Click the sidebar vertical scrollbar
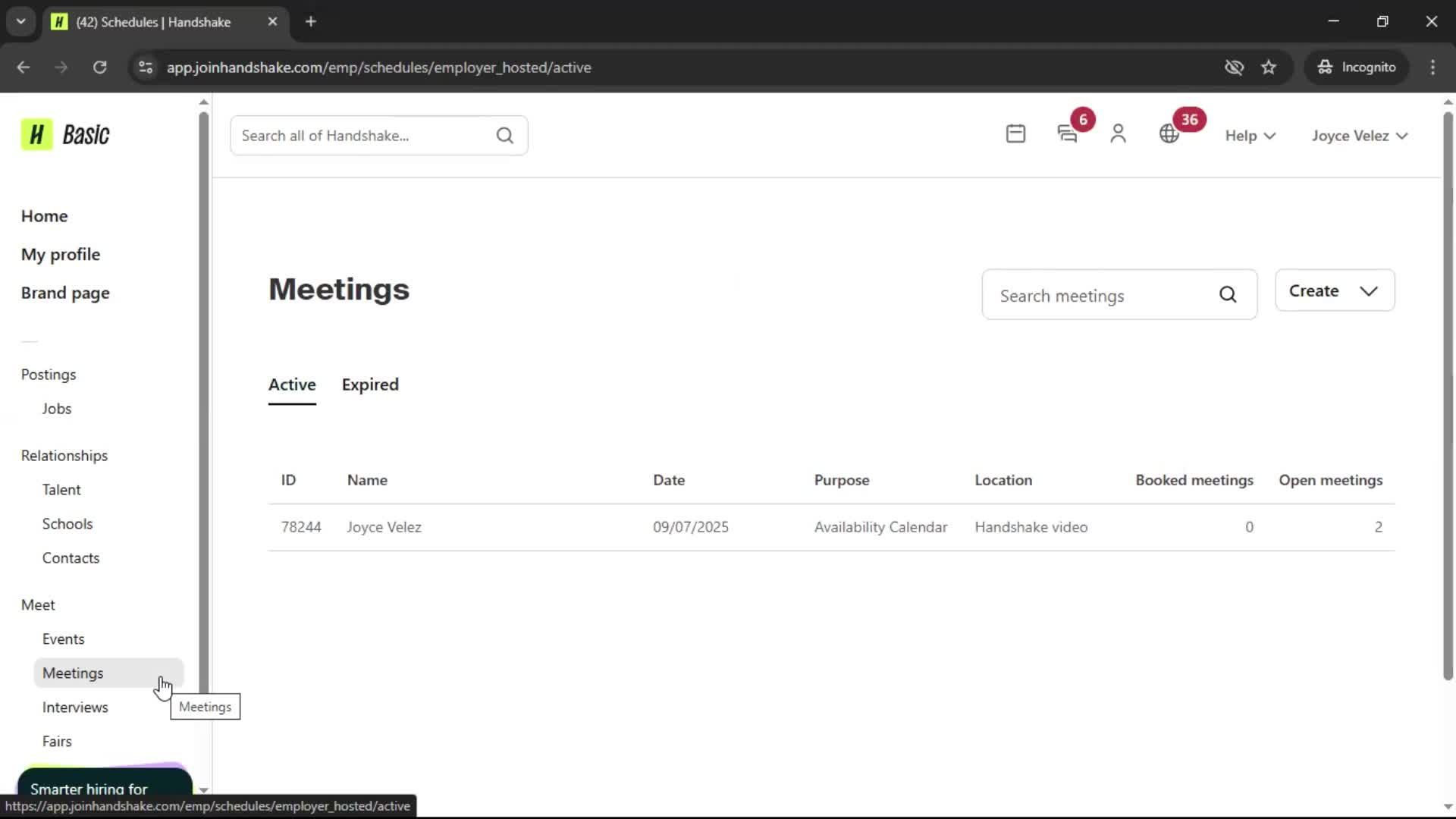 pyautogui.click(x=203, y=402)
